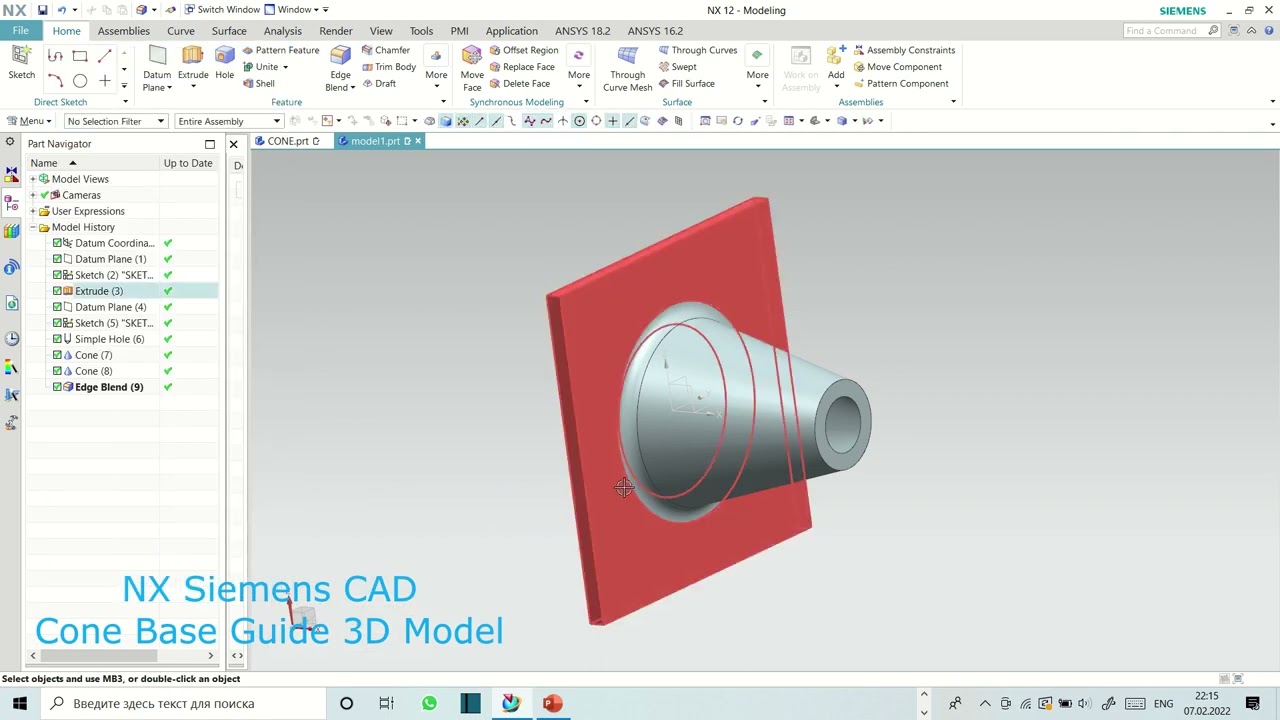Switch to the Analysis ribbon tab
1280x720 pixels.
282,31
